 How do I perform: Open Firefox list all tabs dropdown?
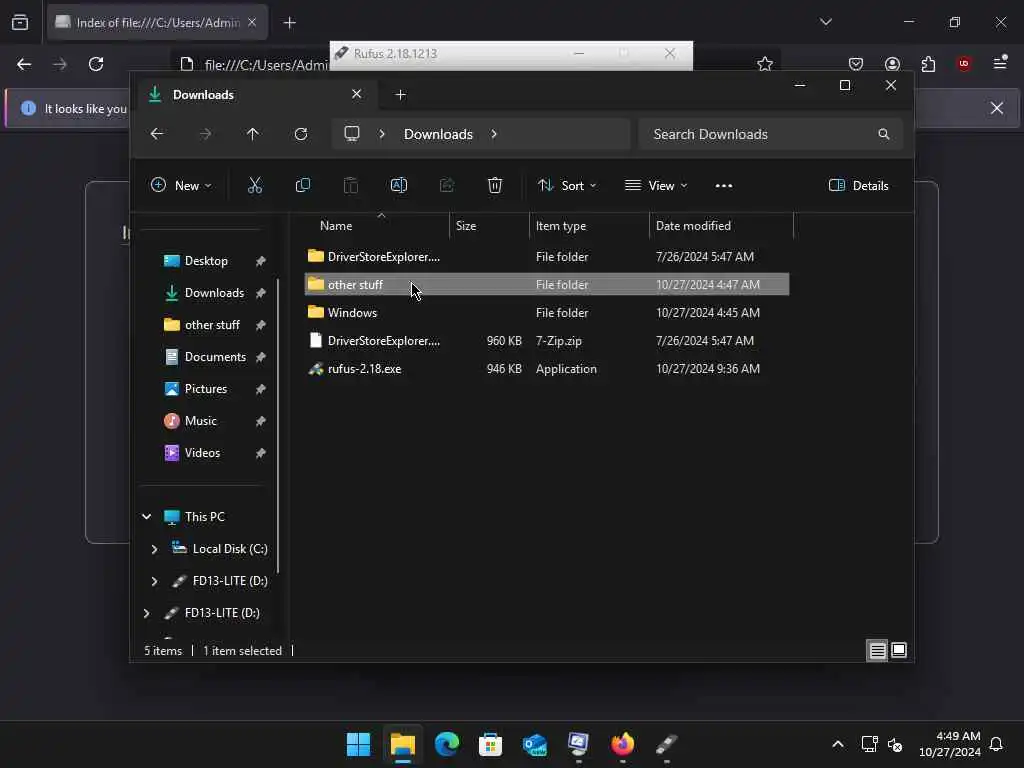pyautogui.click(x=825, y=22)
